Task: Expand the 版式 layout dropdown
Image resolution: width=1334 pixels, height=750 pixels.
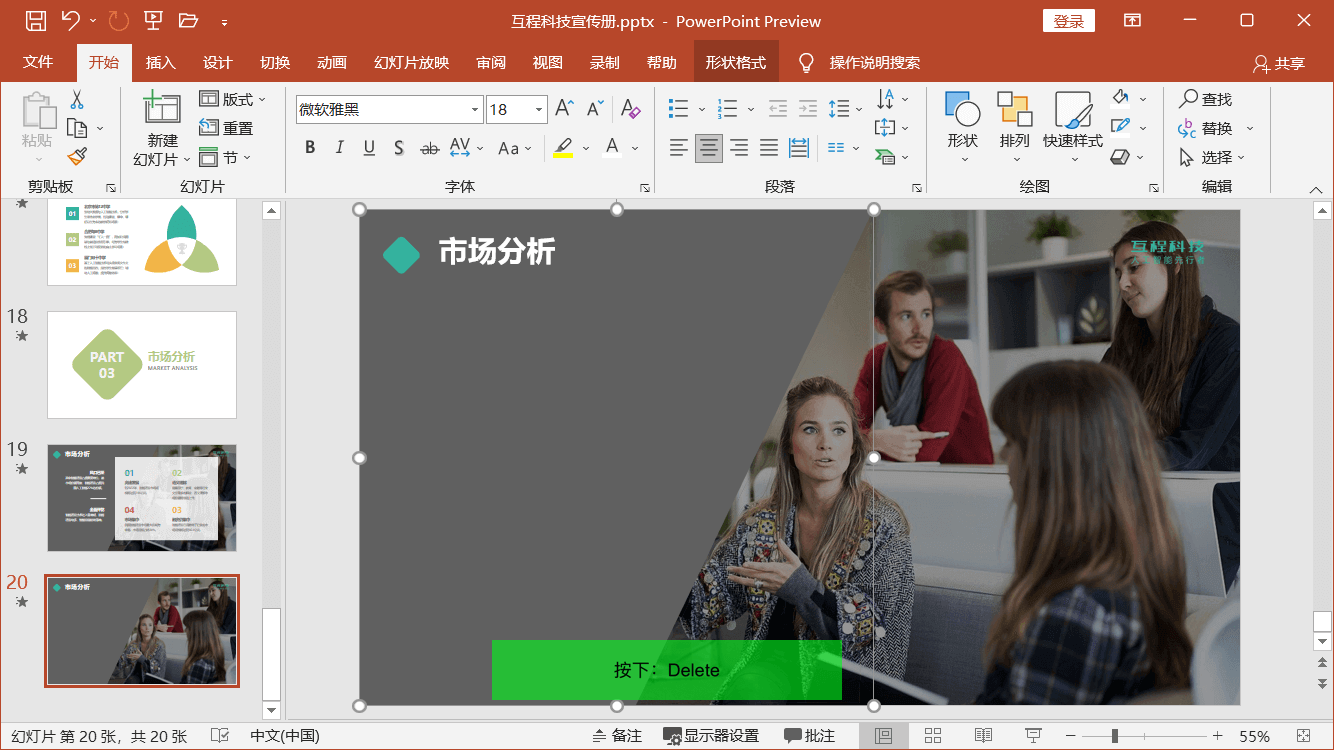Action: point(233,99)
